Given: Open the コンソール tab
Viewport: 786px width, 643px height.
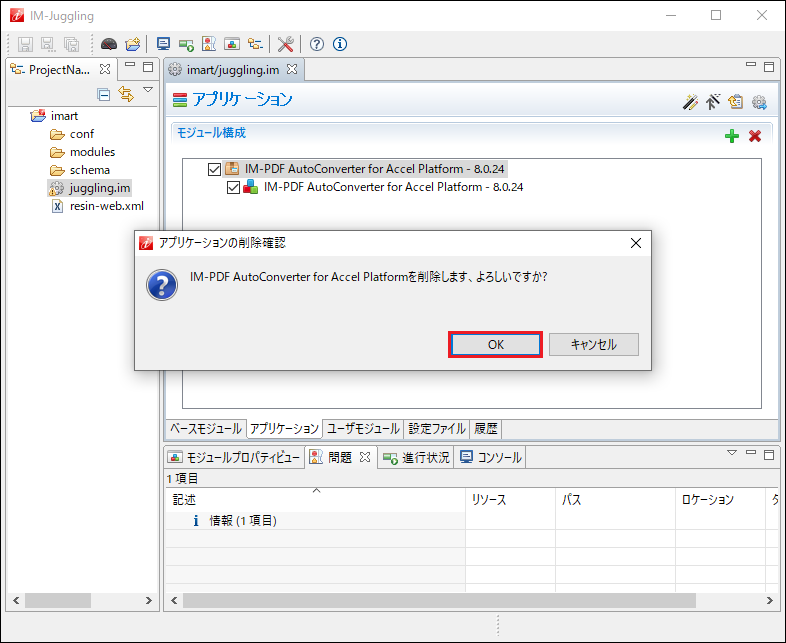Looking at the screenshot, I should pyautogui.click(x=490, y=457).
